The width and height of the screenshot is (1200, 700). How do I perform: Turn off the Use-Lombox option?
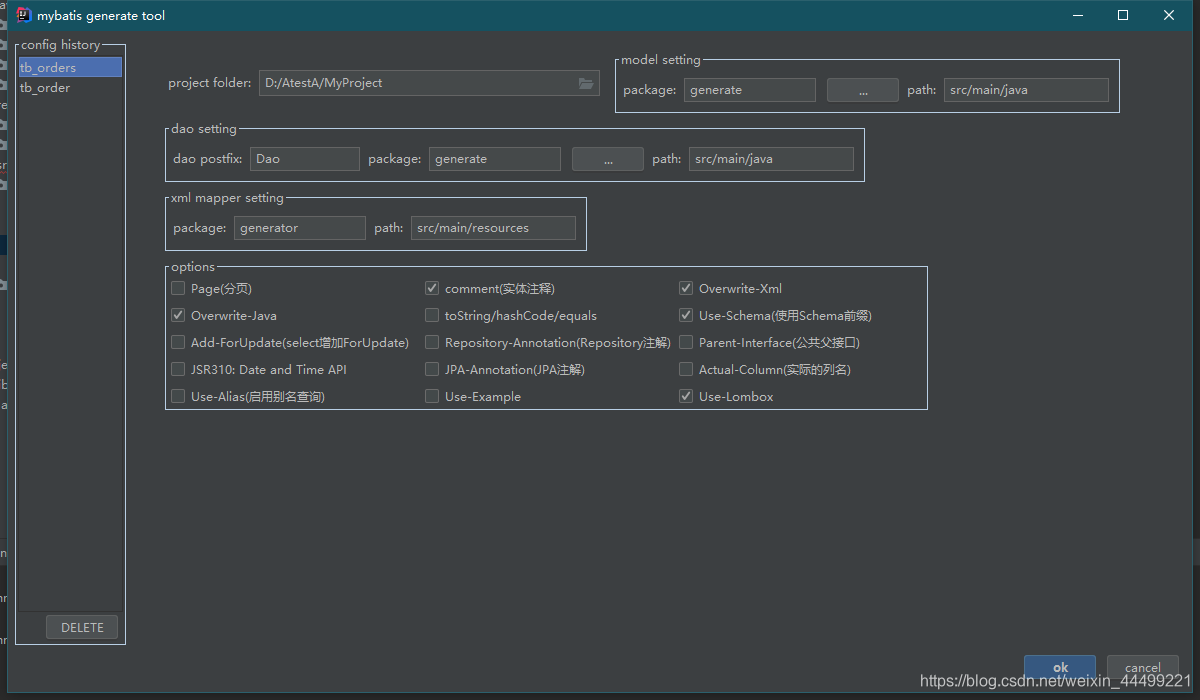click(x=686, y=395)
